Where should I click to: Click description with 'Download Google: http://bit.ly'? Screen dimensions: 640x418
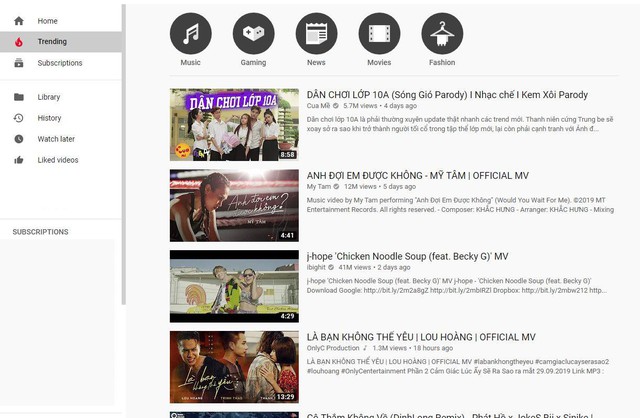click(457, 286)
